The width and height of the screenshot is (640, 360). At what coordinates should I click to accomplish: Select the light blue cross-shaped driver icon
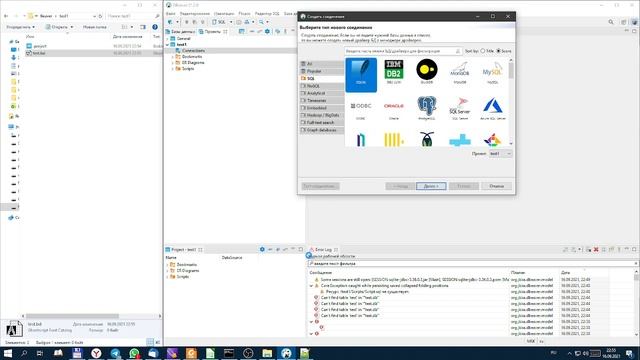tap(460, 140)
